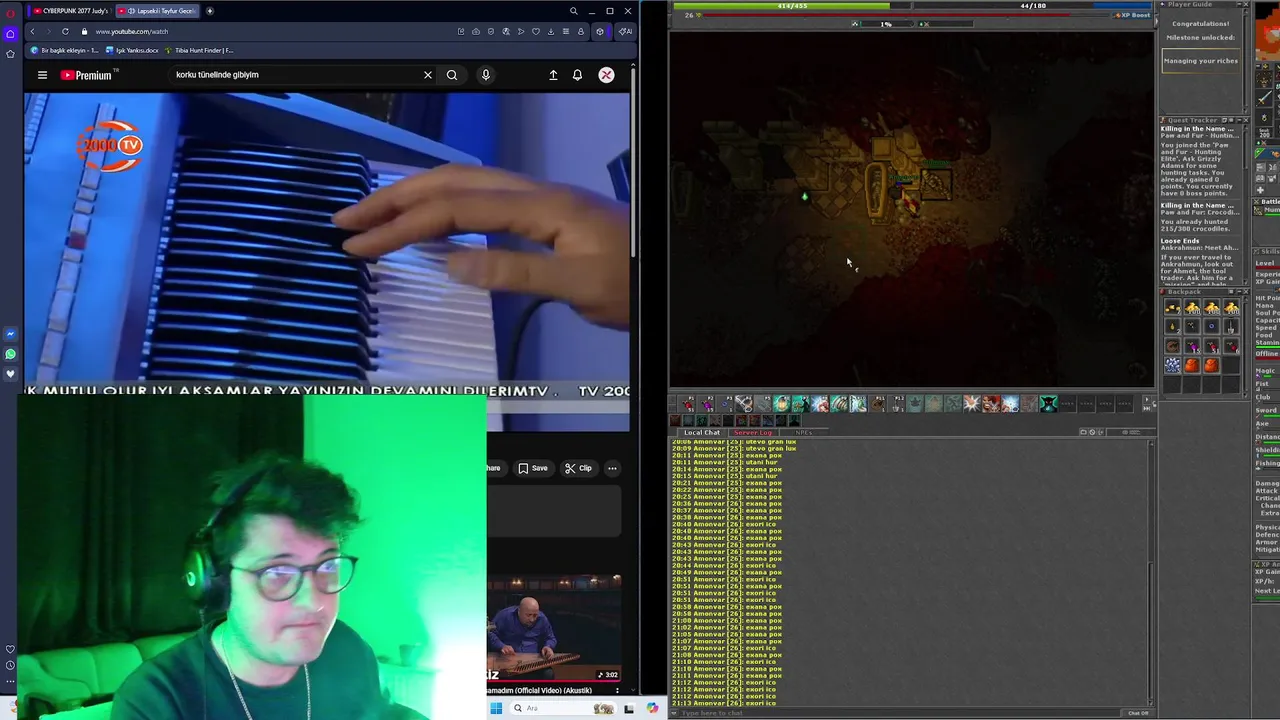Viewport: 1280px width, 720px height.
Task: Click the YouTube search input field
Action: (295, 75)
